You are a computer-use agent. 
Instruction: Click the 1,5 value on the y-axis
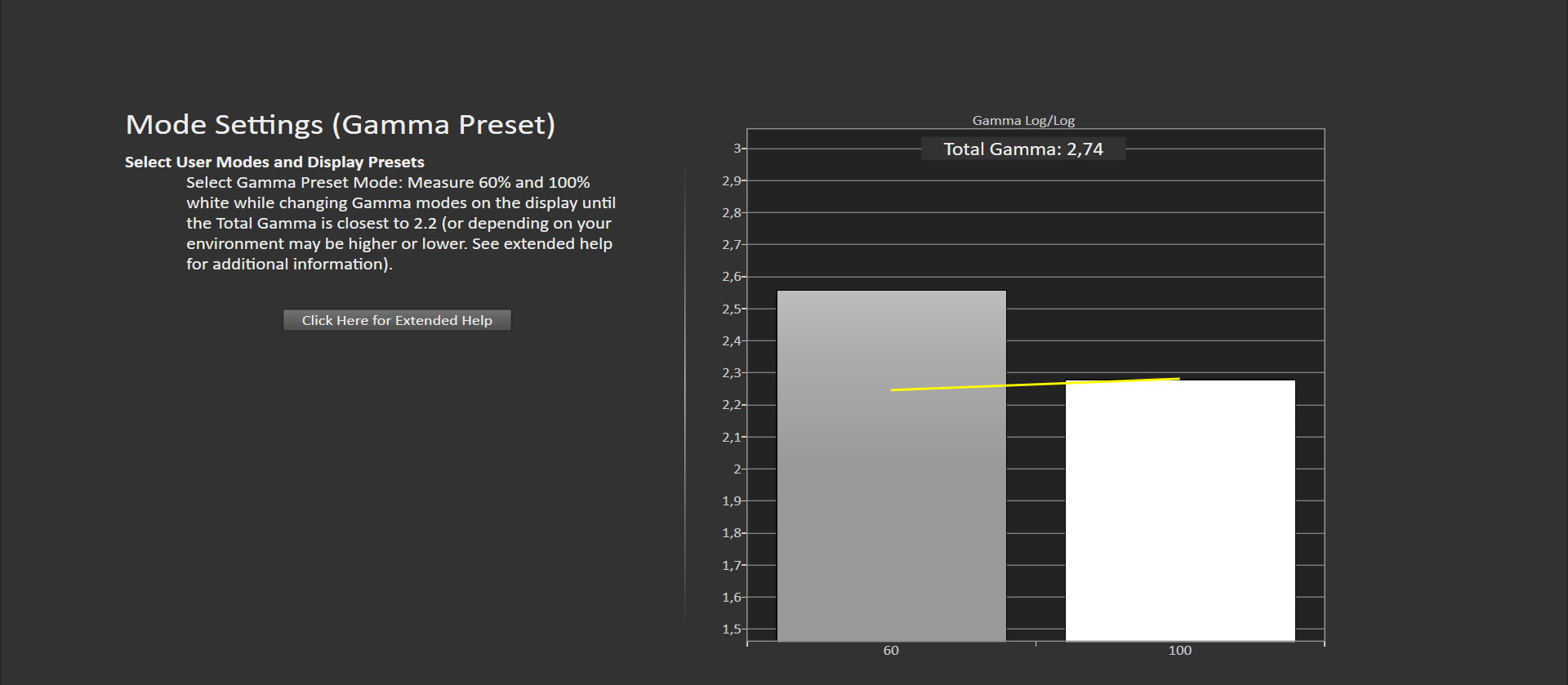click(732, 629)
